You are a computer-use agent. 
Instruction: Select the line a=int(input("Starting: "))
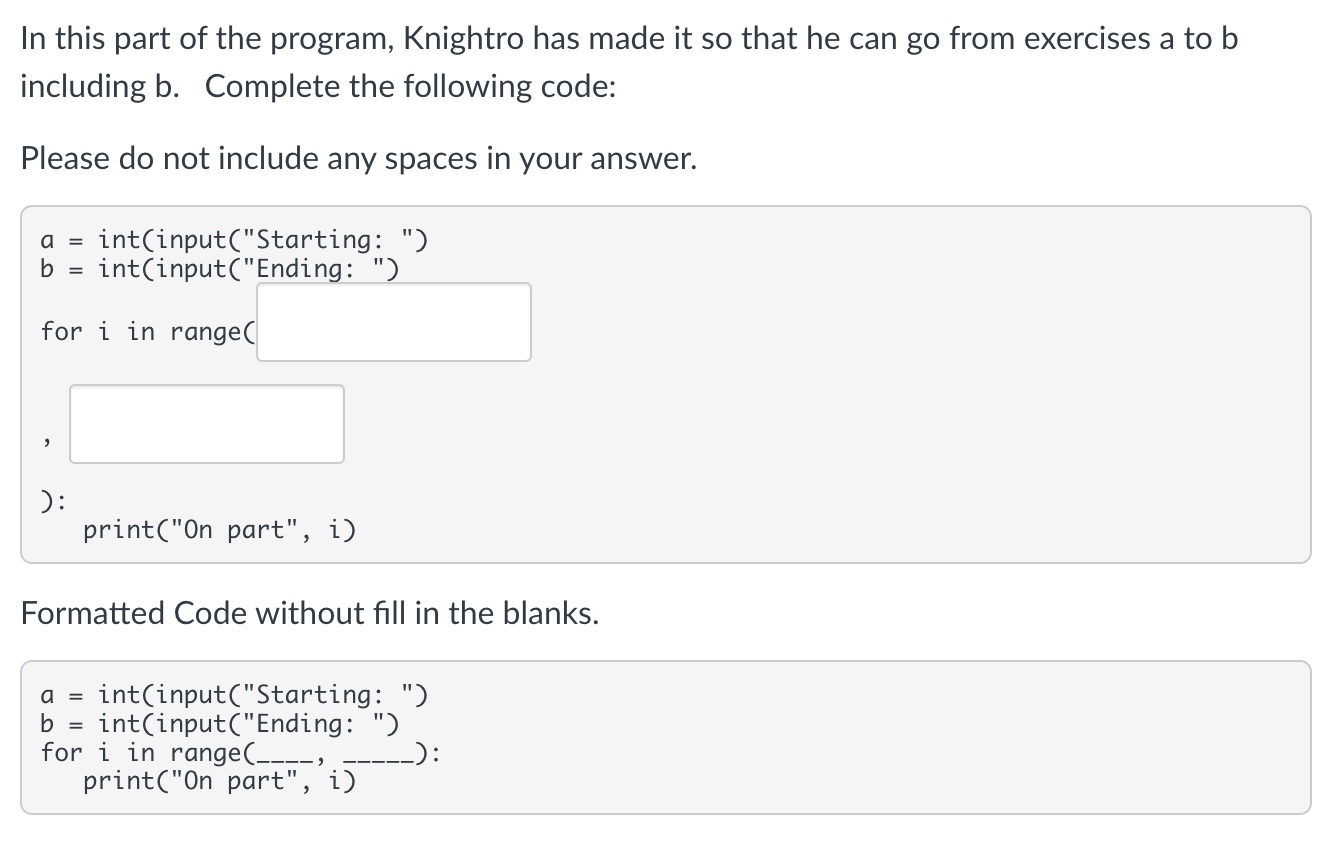[x=234, y=239]
